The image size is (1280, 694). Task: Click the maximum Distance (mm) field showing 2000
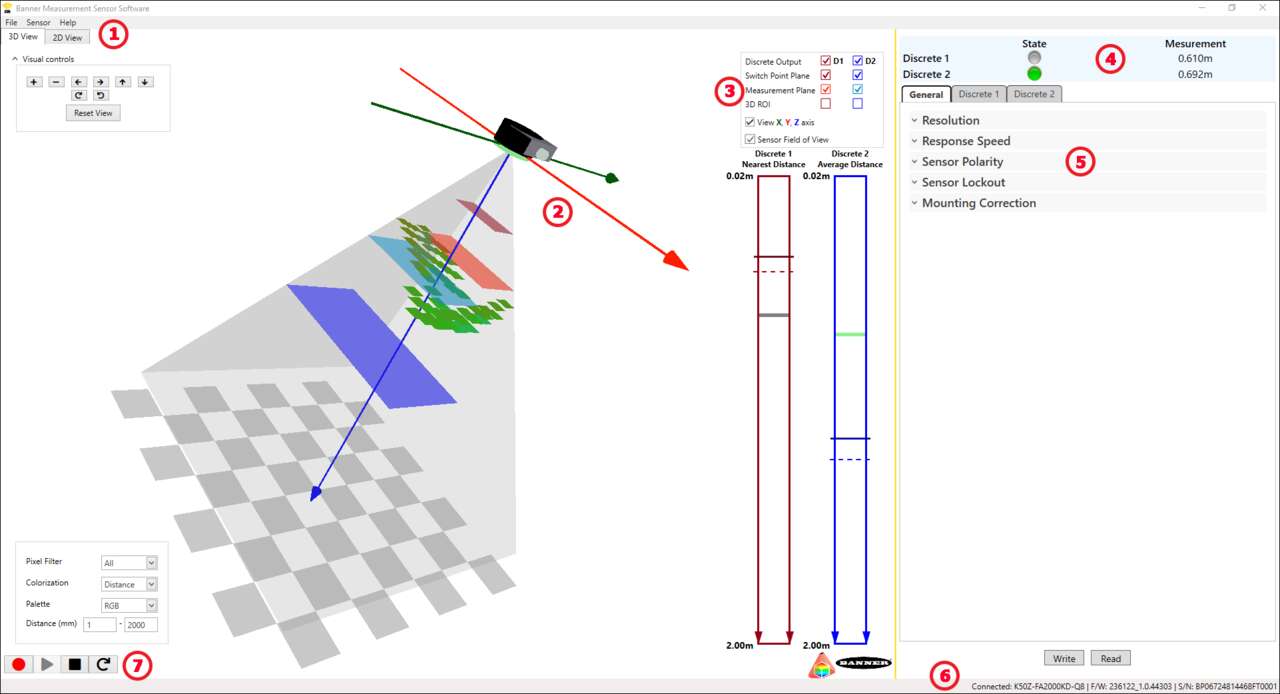click(141, 625)
